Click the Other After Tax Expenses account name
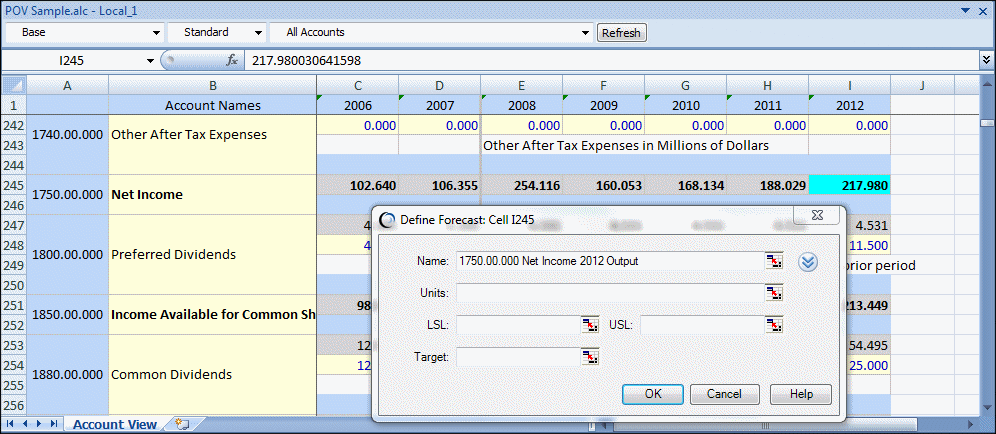The height and width of the screenshot is (434, 996). coord(189,135)
